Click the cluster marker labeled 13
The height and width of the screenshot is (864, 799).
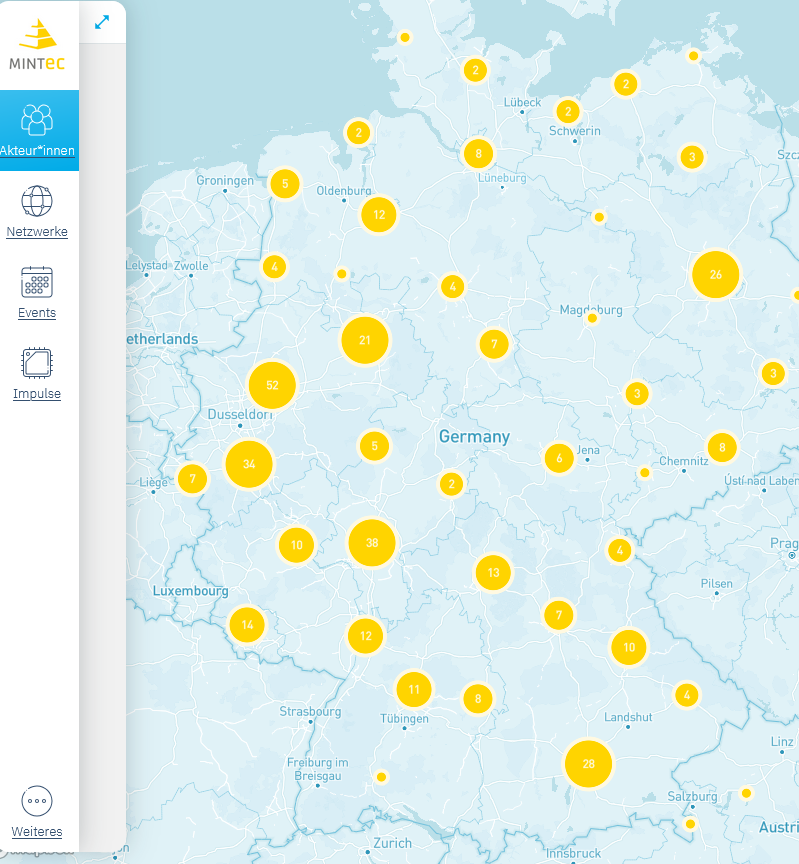pyautogui.click(x=493, y=573)
